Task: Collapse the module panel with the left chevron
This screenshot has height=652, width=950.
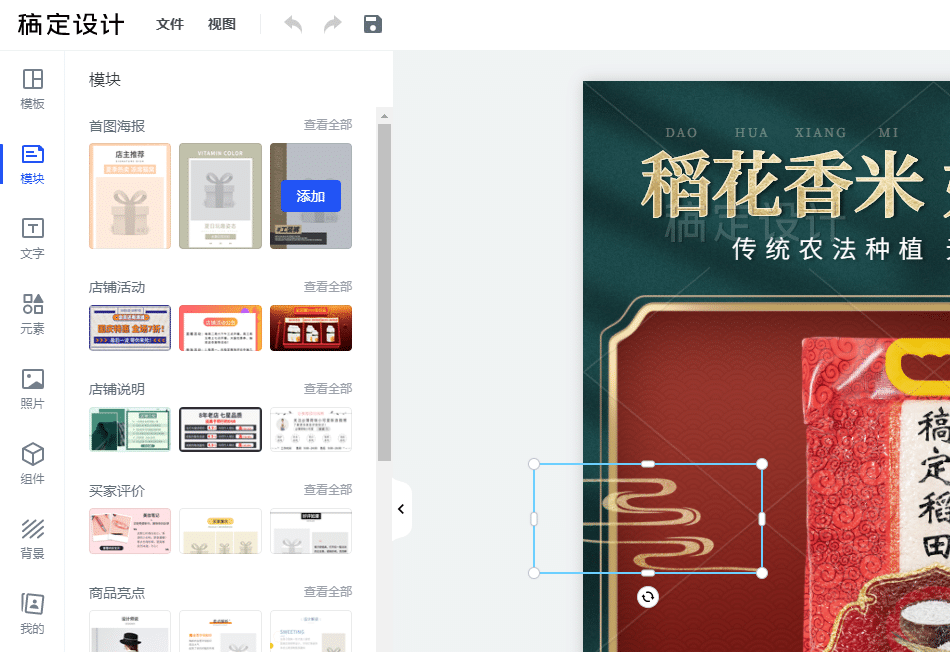Action: pos(401,509)
